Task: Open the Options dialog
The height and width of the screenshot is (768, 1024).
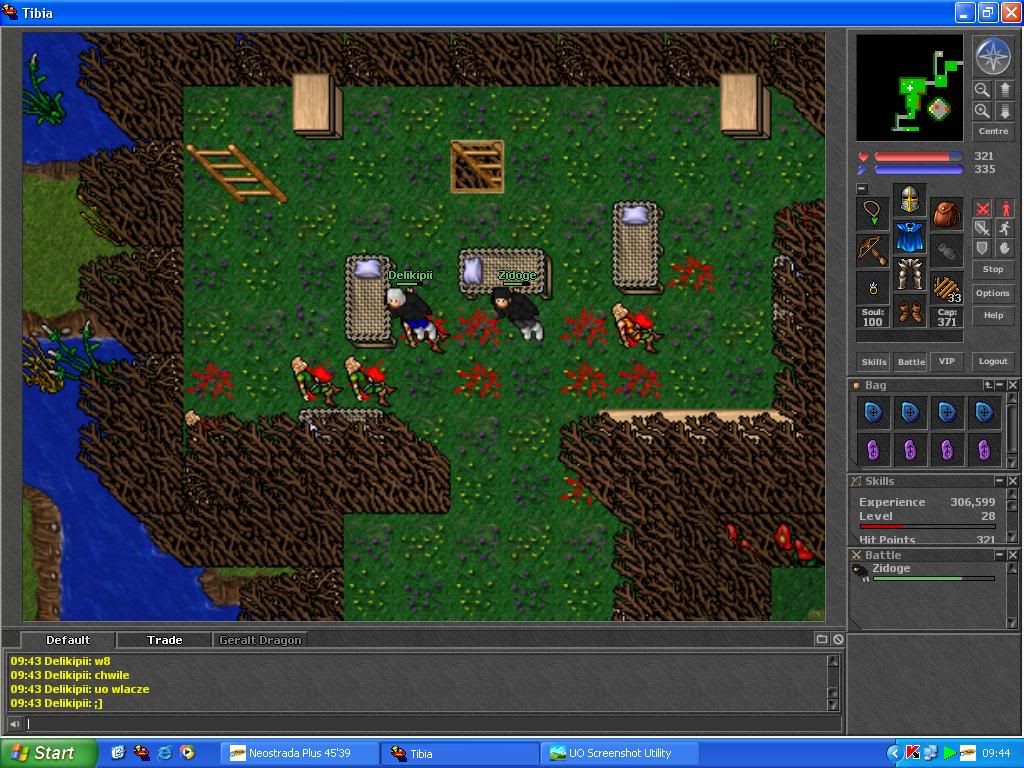Action: point(993,293)
